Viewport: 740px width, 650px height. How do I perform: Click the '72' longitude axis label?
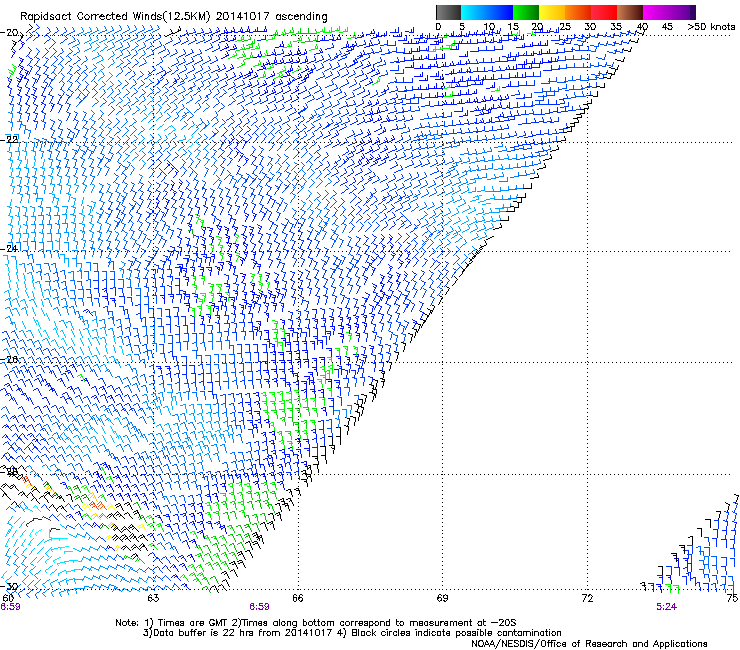tap(587, 598)
